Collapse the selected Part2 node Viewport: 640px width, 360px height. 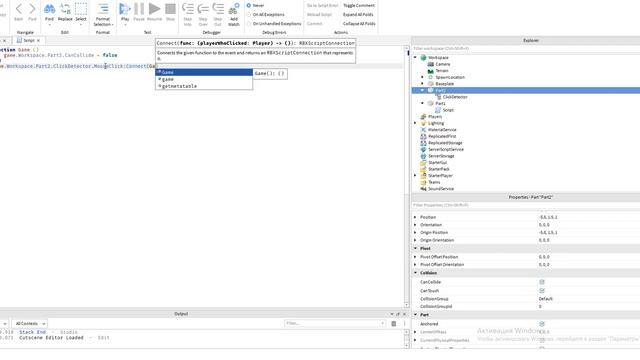[x=422, y=90]
